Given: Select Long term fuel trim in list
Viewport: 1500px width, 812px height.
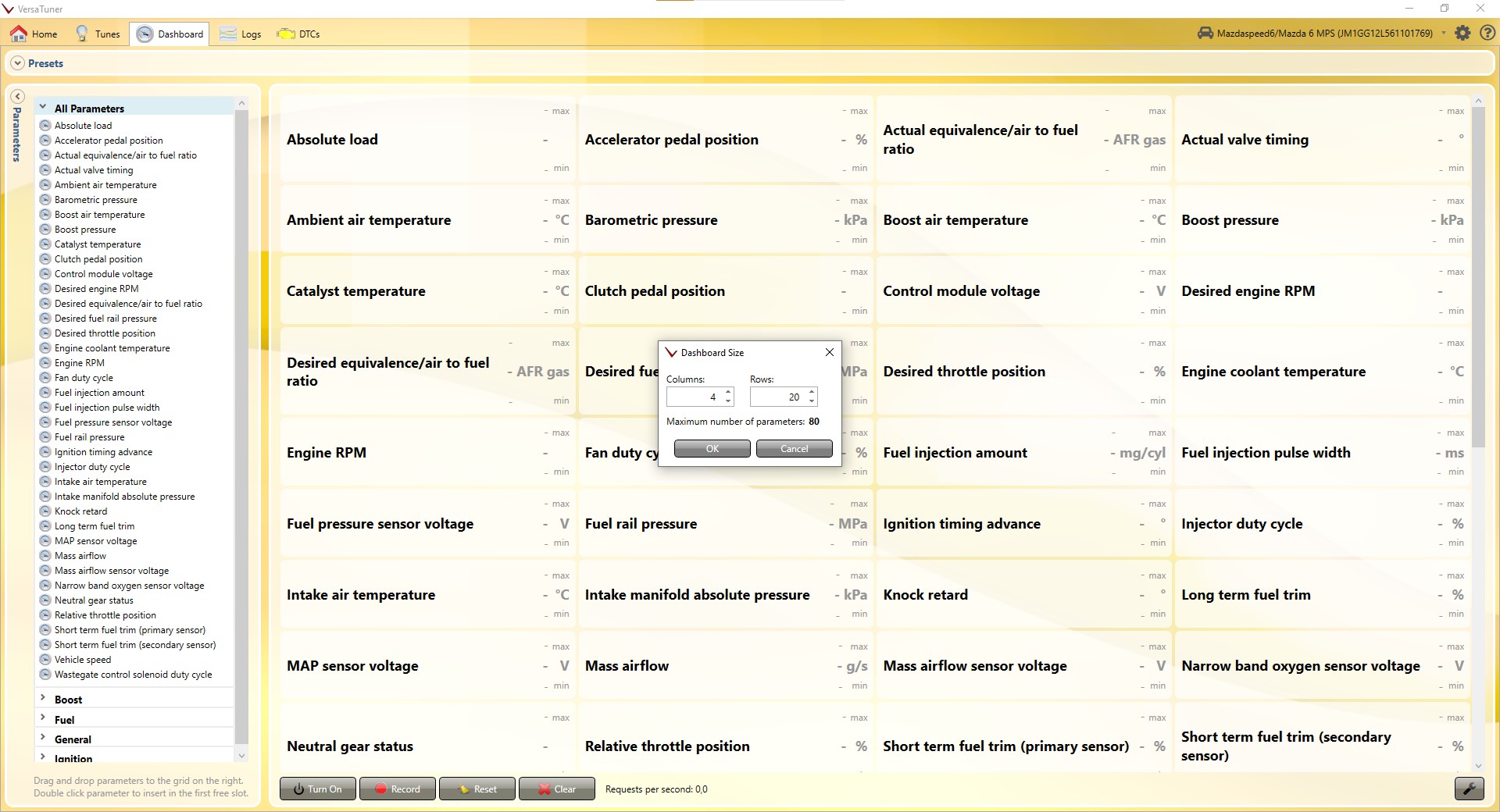Looking at the screenshot, I should 95,526.
